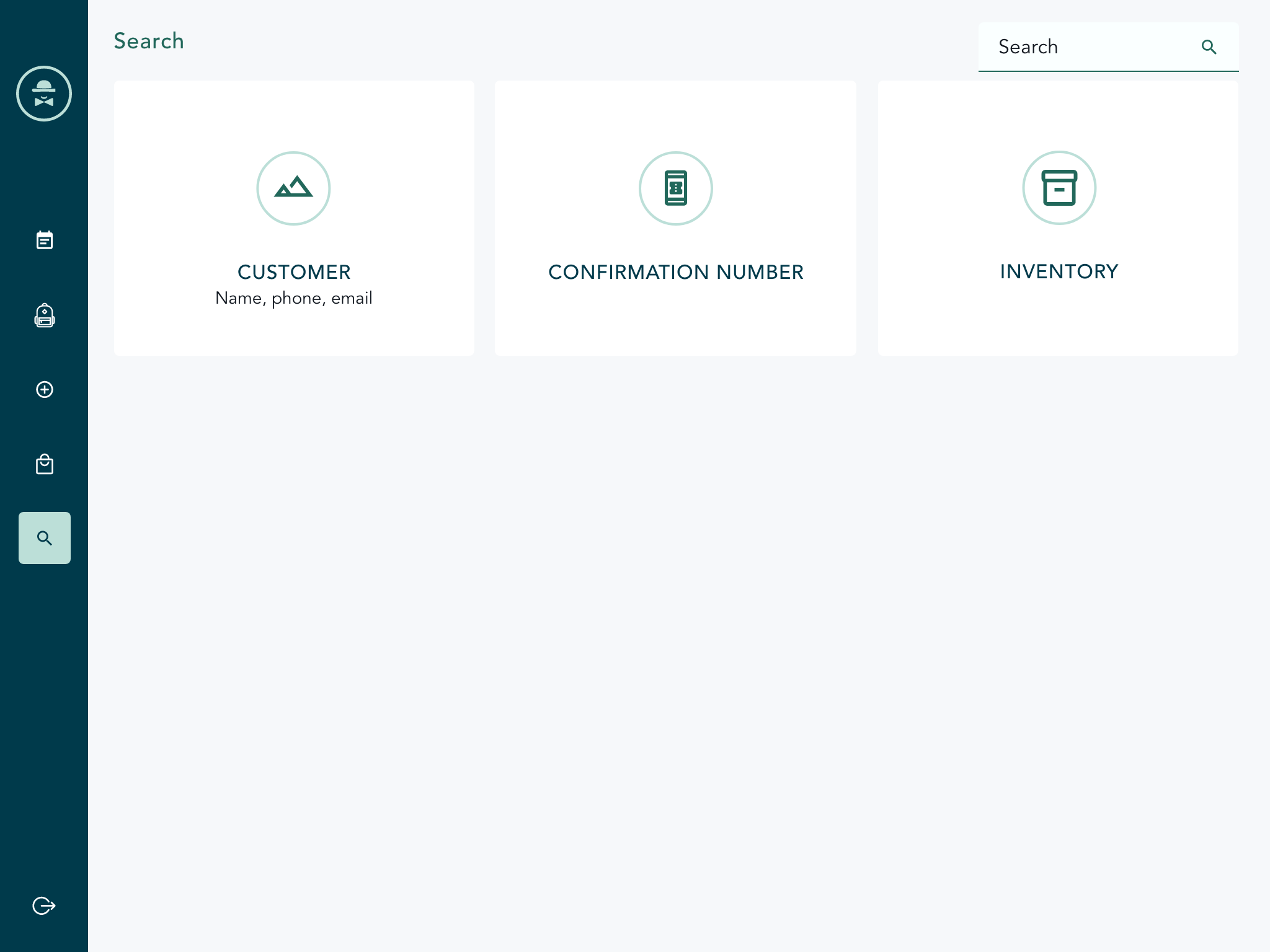
Task: Open the calendar reservations sidebar icon
Action: point(45,240)
